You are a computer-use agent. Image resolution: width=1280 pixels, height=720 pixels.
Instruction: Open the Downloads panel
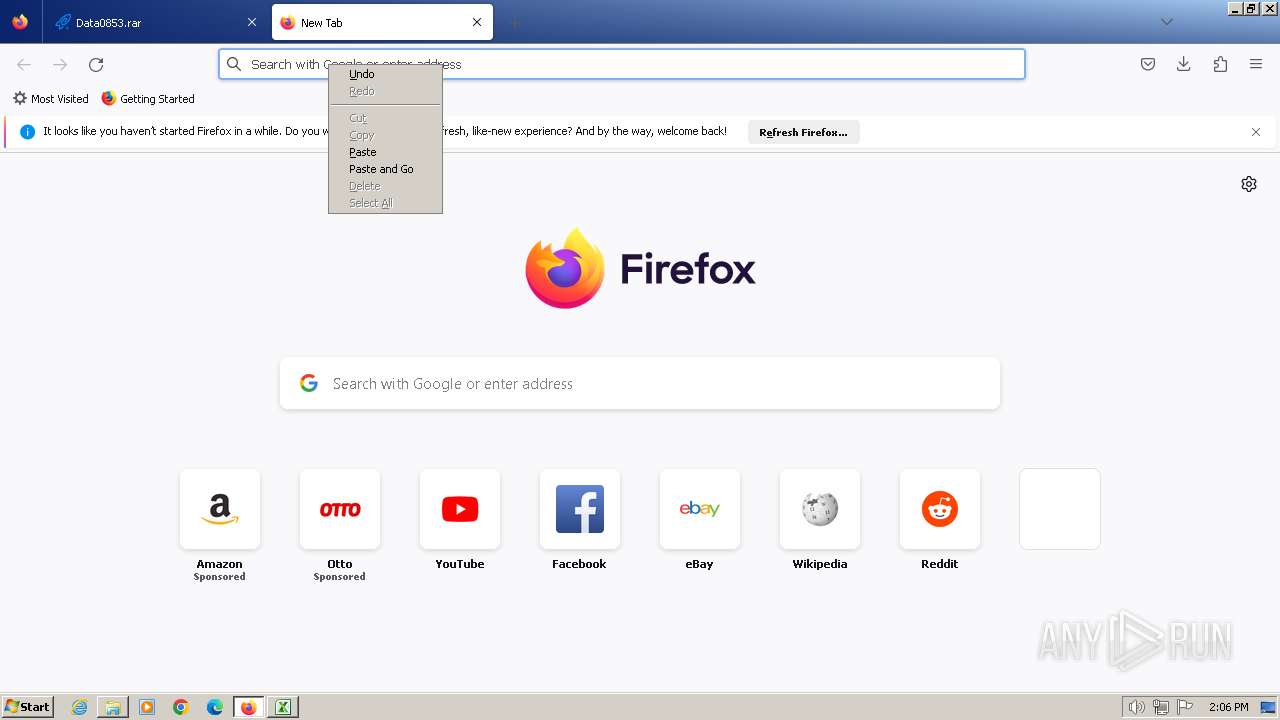coord(1184,64)
